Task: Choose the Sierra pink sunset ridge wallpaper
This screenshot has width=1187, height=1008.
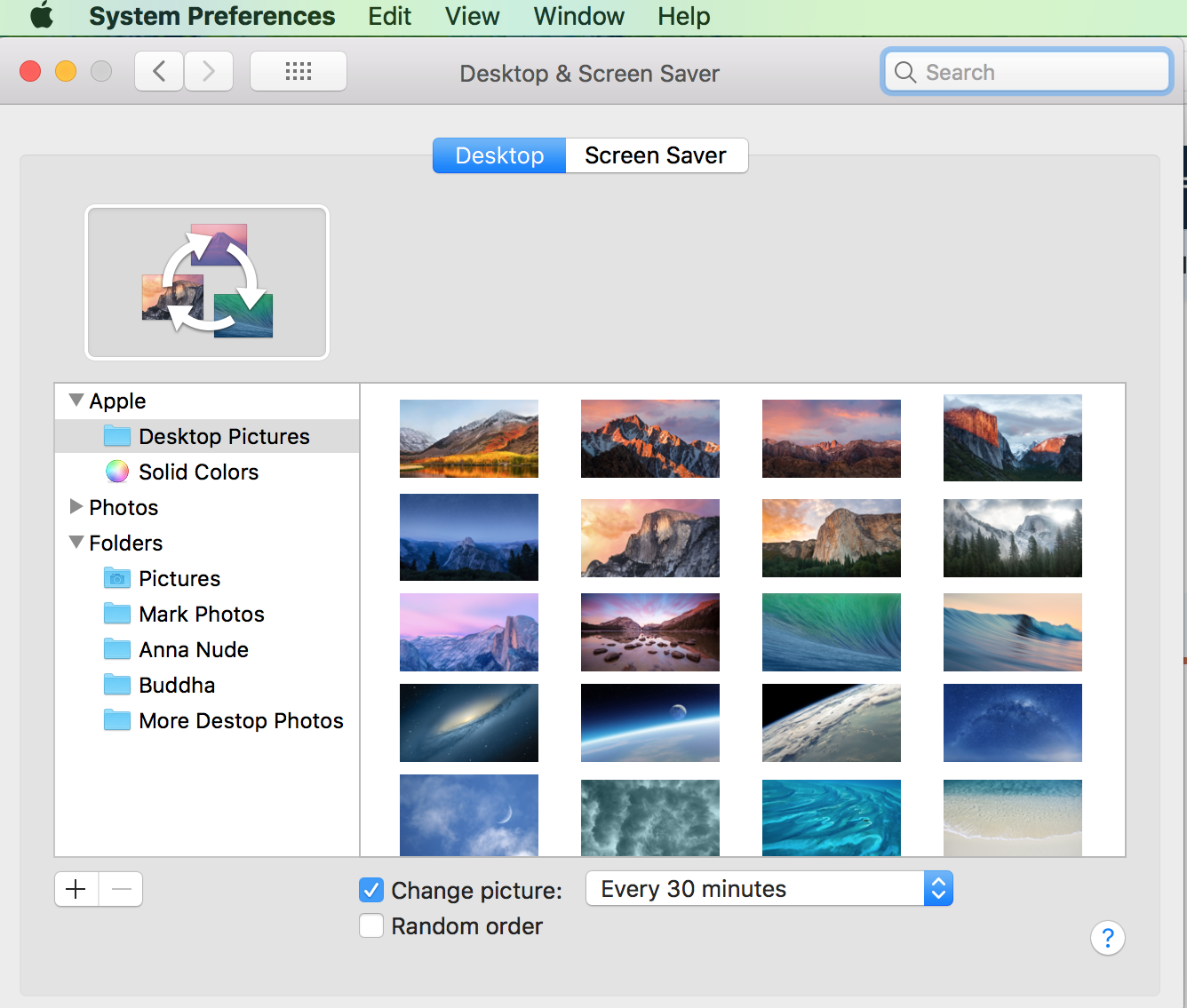Action: click(832, 439)
